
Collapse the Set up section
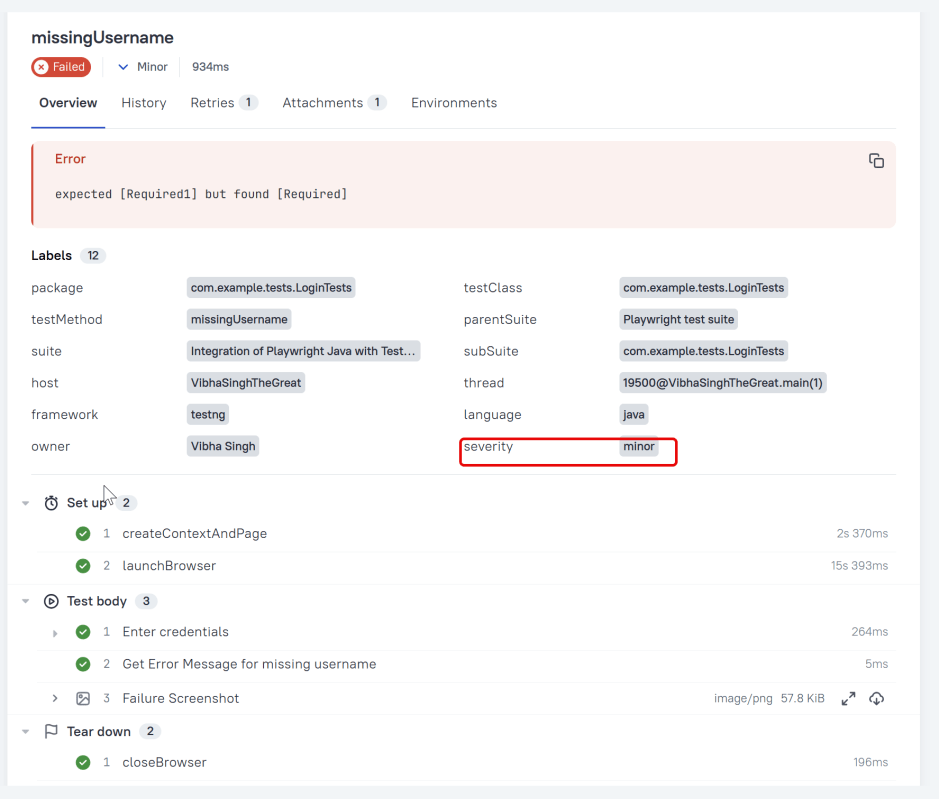point(26,503)
